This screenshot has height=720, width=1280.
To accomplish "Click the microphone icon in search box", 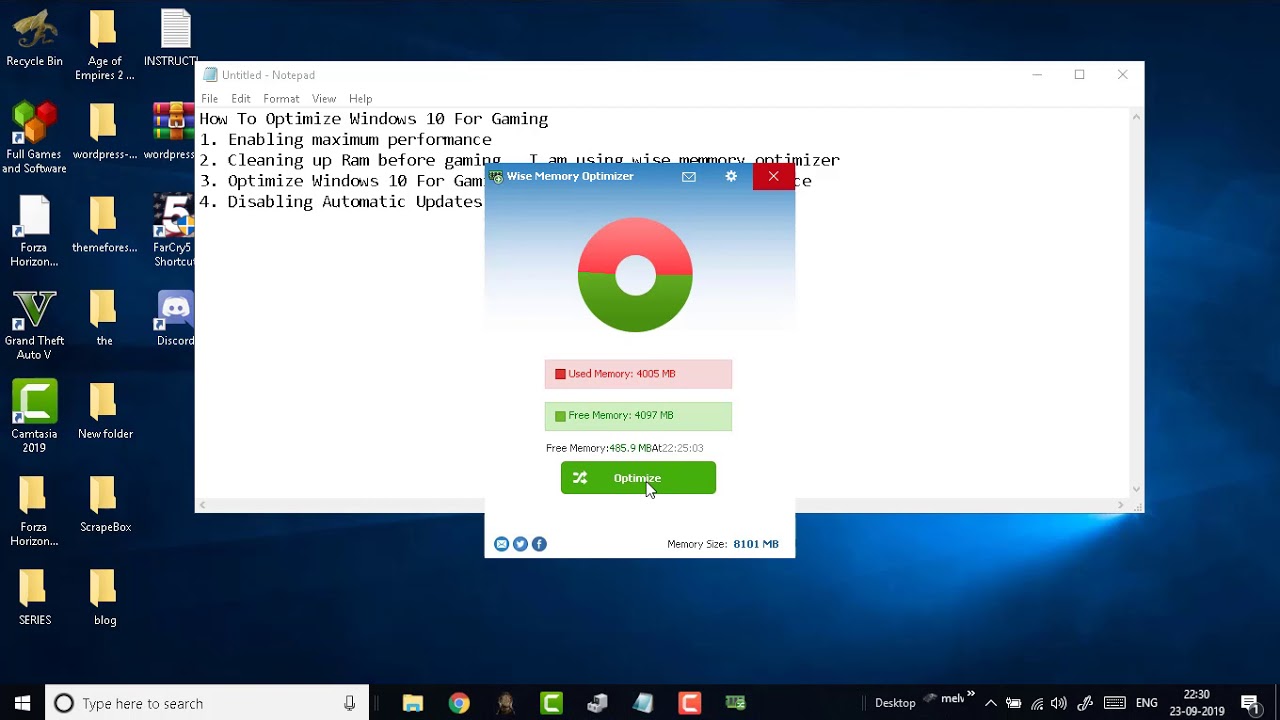I will 349,703.
